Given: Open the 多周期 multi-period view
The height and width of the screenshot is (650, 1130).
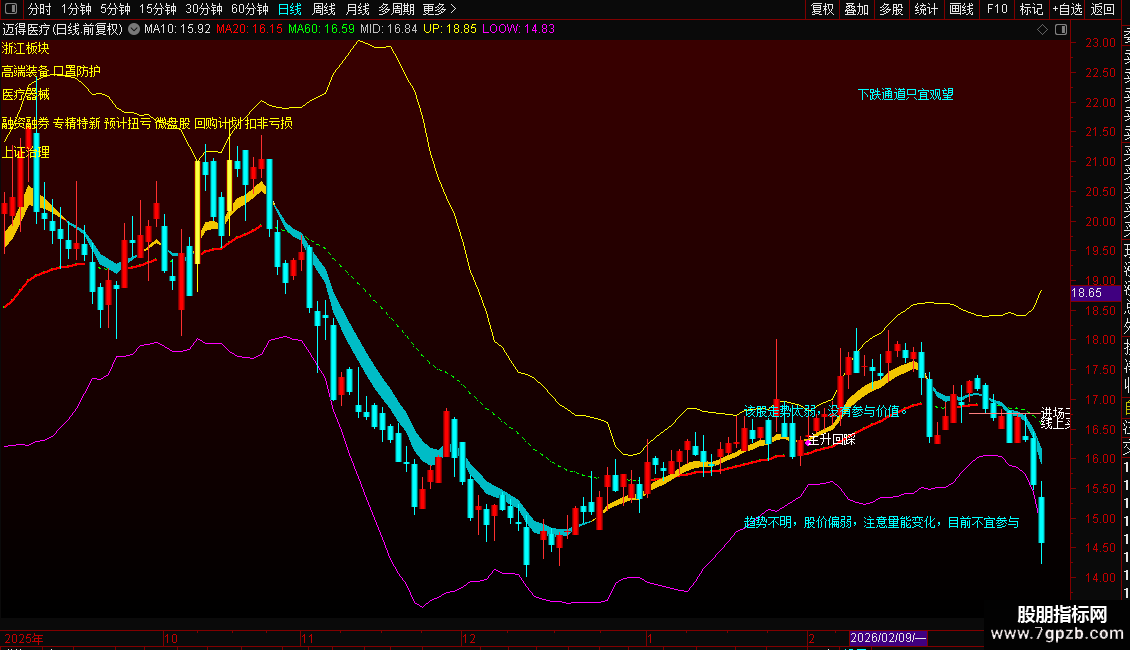Looking at the screenshot, I should tap(396, 9).
